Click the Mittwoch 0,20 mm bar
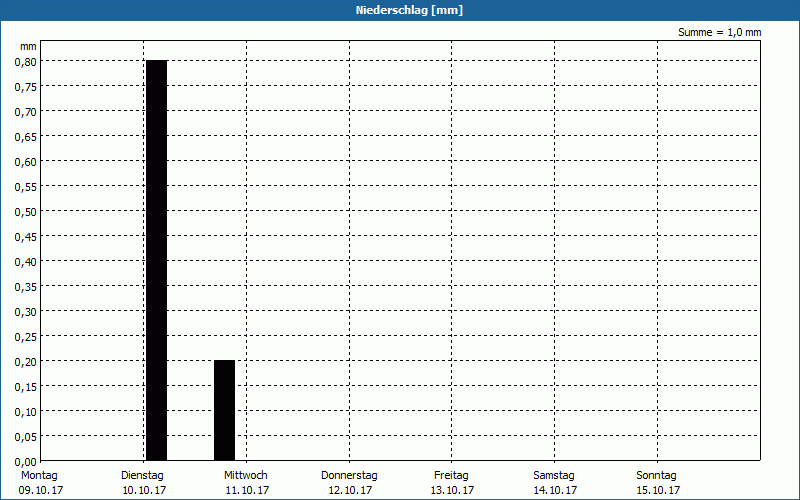 [x=224, y=410]
